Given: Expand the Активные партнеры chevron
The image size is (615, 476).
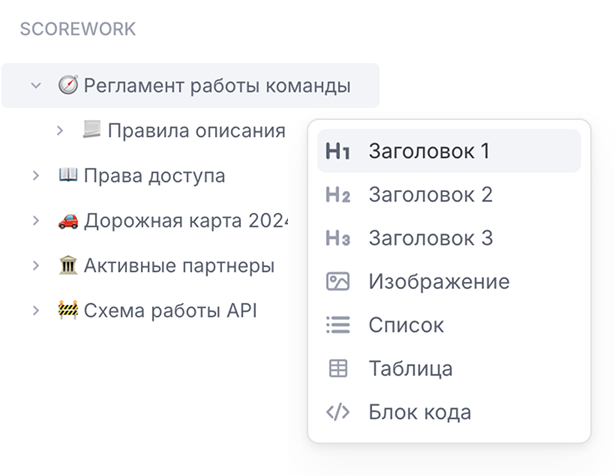Looking at the screenshot, I should pos(36,266).
